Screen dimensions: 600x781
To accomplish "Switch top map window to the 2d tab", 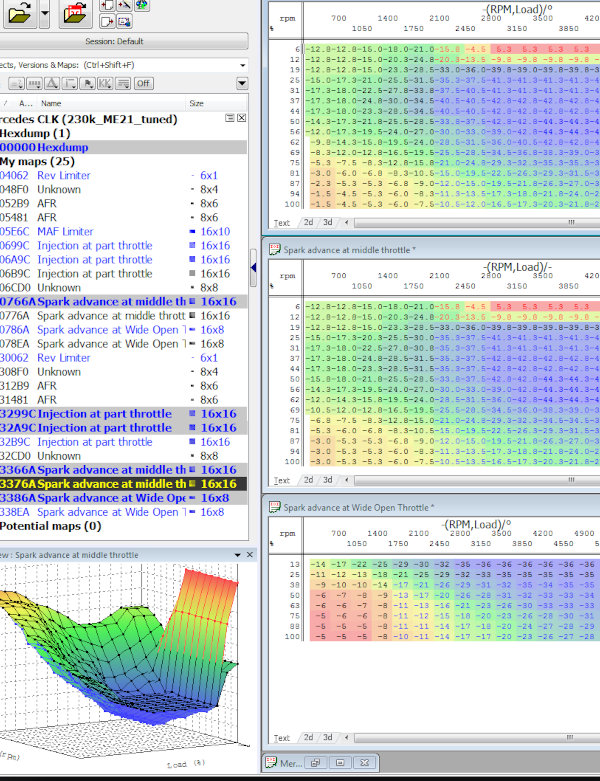I will pos(309,222).
